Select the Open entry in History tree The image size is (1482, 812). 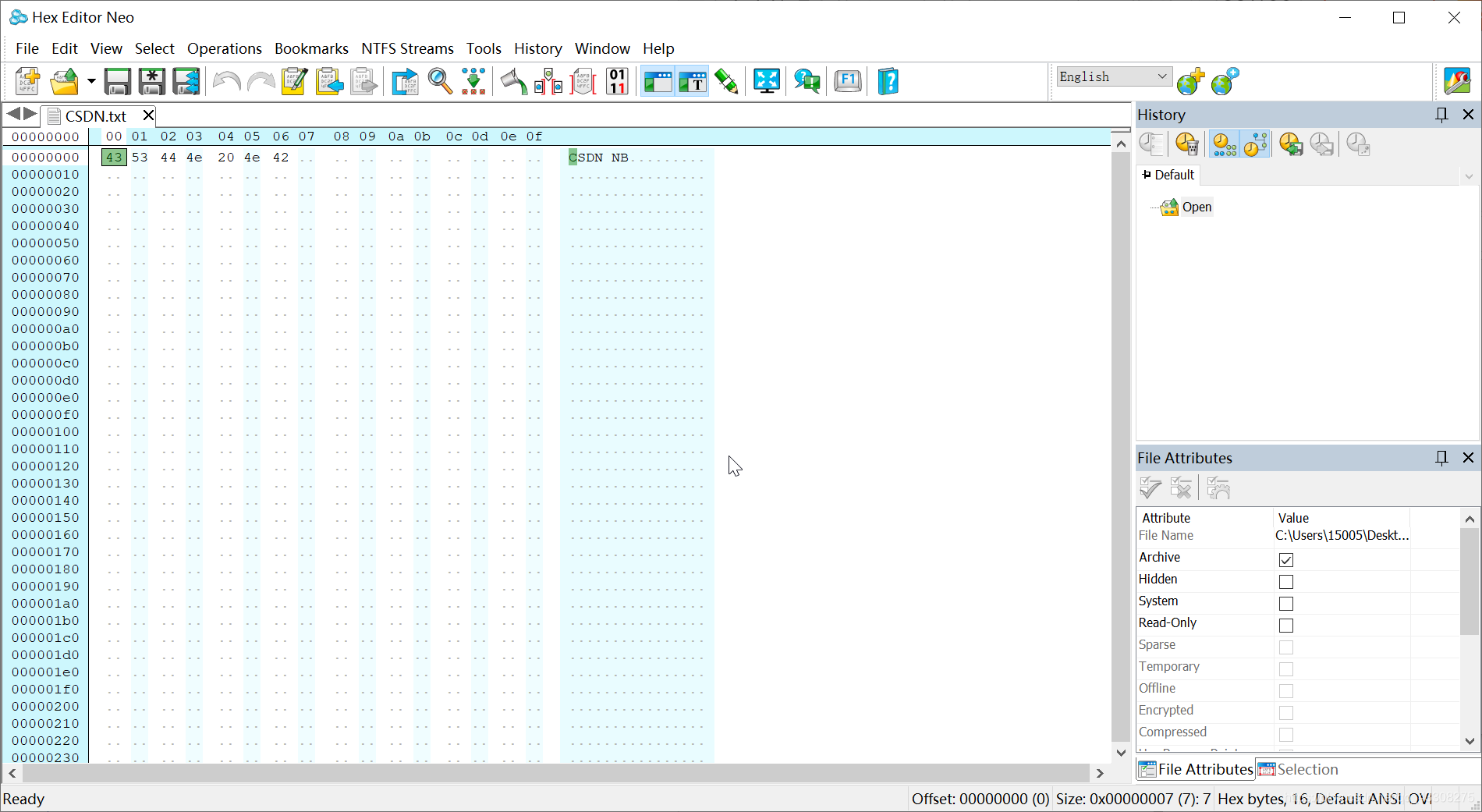[x=1197, y=207]
